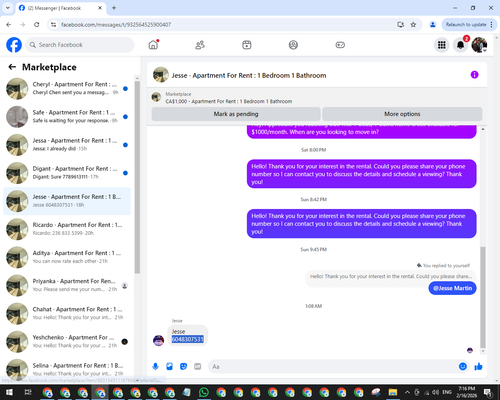
Task: Choose a sticker icon in composer
Action: [x=183, y=367]
